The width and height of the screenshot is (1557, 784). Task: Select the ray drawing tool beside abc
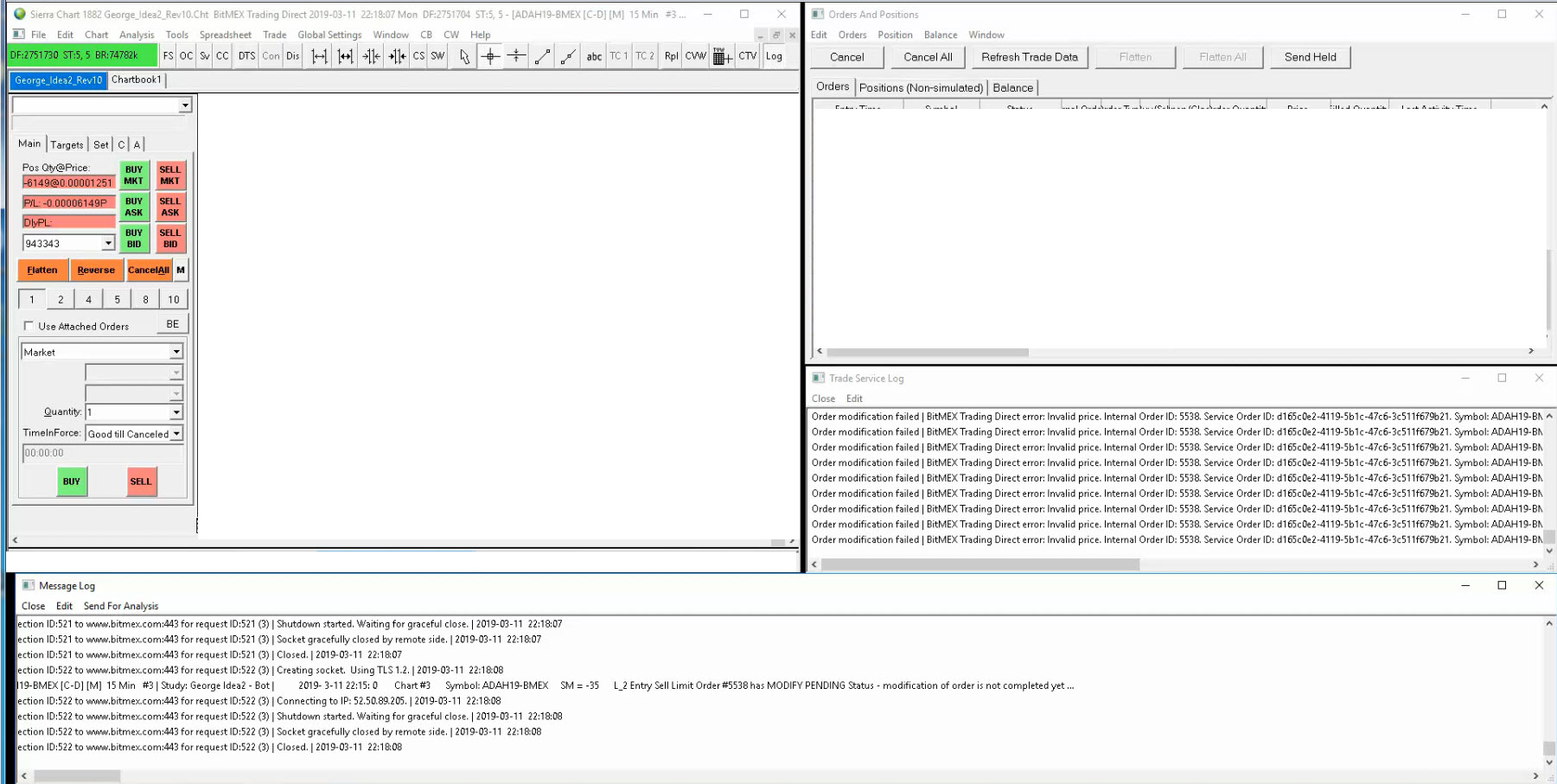[568, 56]
